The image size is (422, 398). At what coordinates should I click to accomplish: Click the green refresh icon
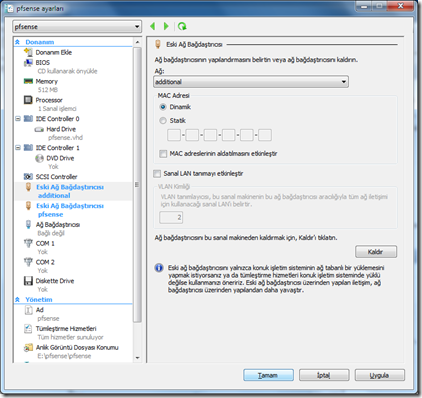(x=182, y=26)
